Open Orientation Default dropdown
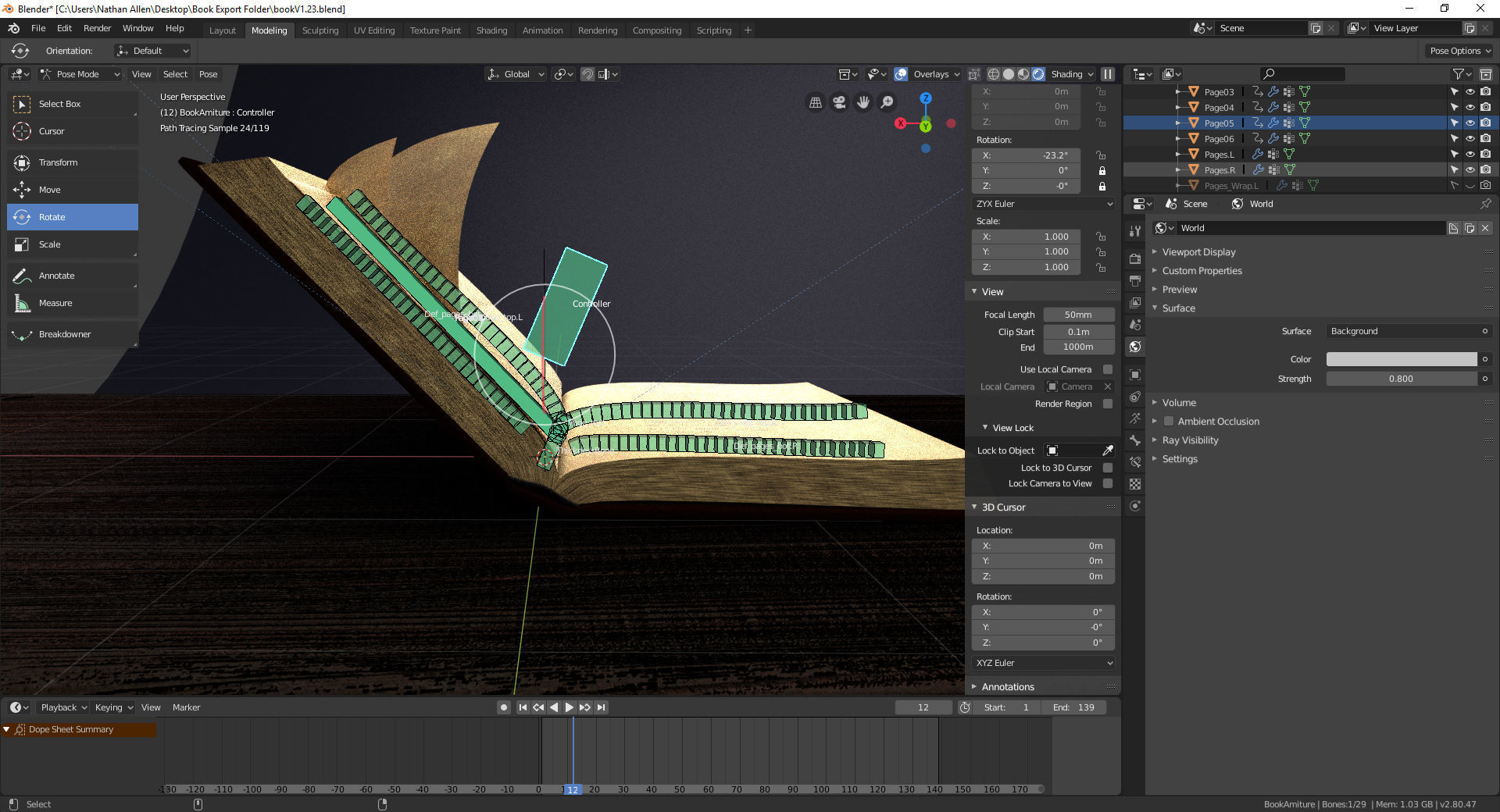This screenshot has height=812, width=1500. 153,51
